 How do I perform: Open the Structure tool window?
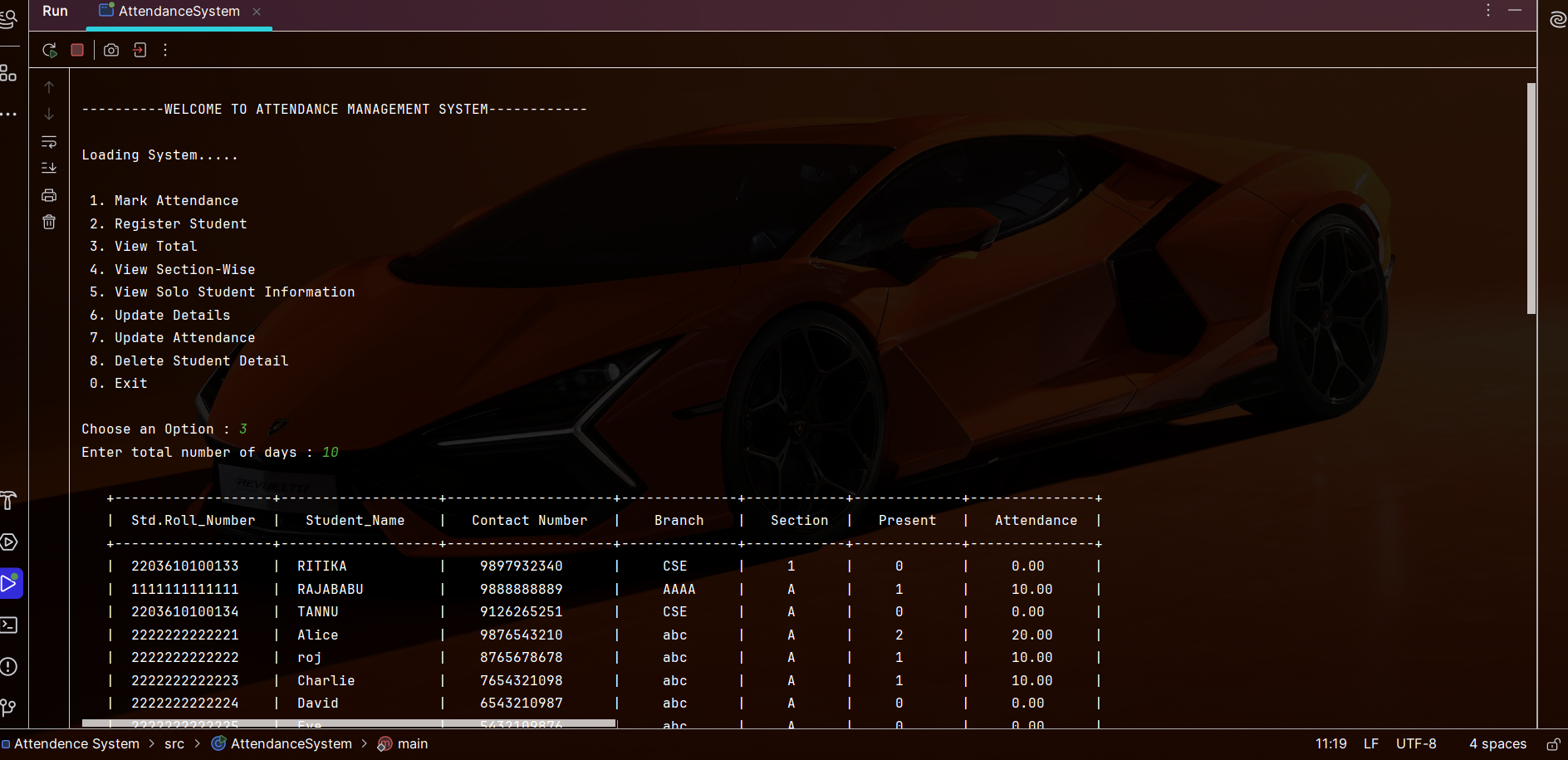coord(8,73)
